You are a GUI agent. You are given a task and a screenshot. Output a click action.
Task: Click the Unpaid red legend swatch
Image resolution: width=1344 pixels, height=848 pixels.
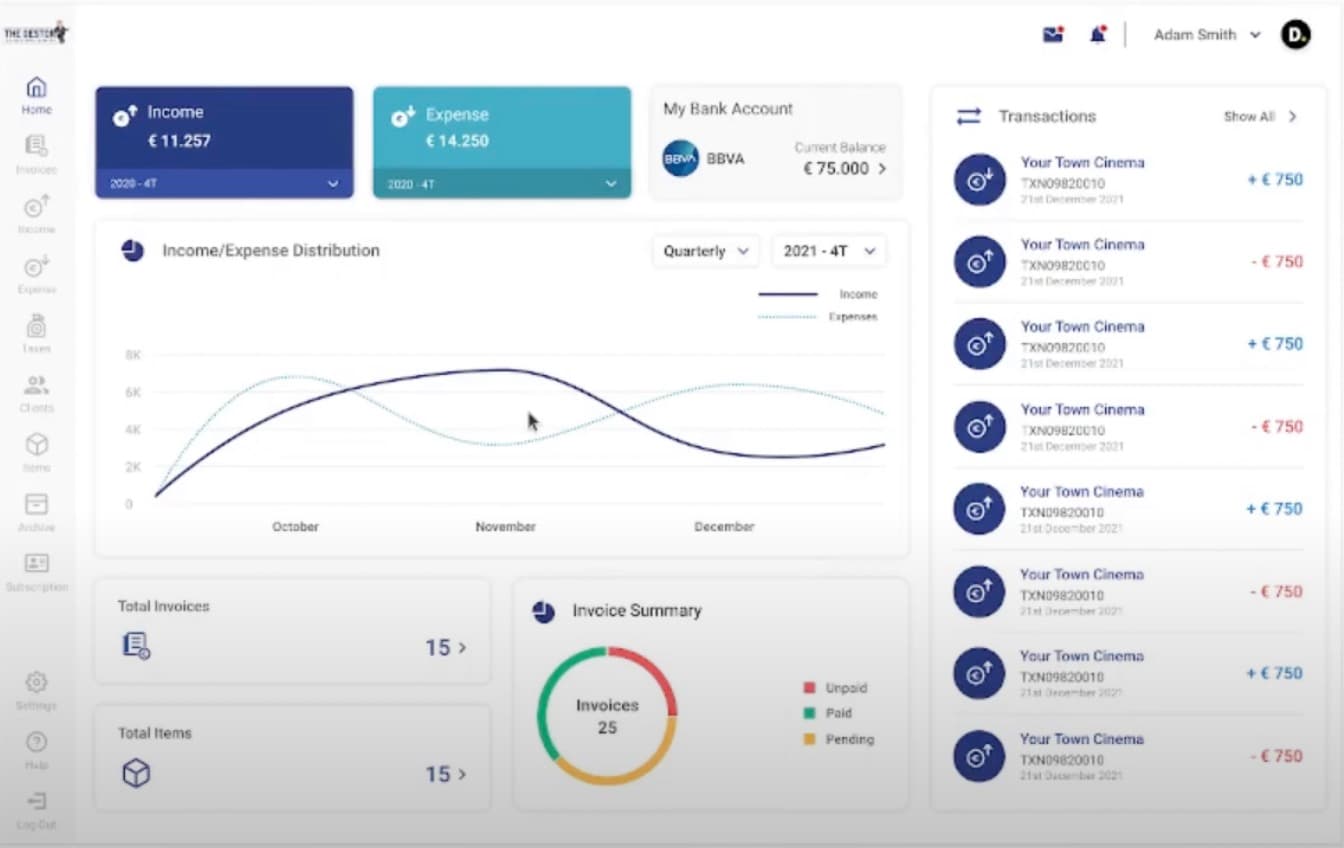click(809, 688)
